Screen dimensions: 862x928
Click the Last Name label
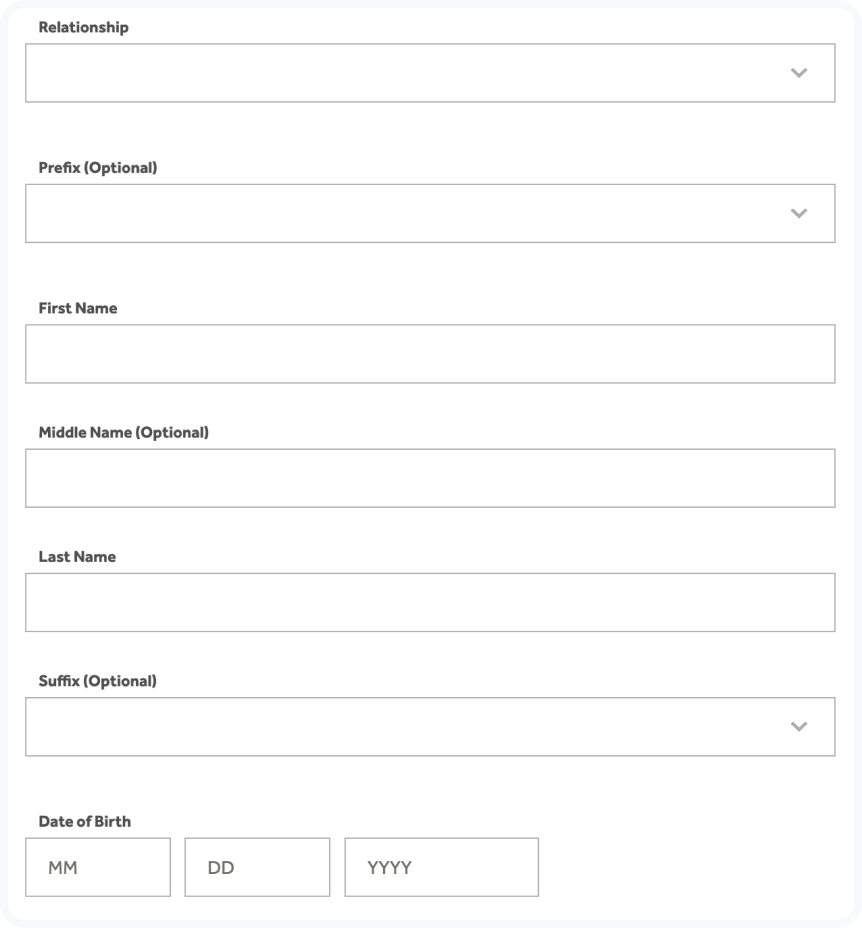click(75, 556)
